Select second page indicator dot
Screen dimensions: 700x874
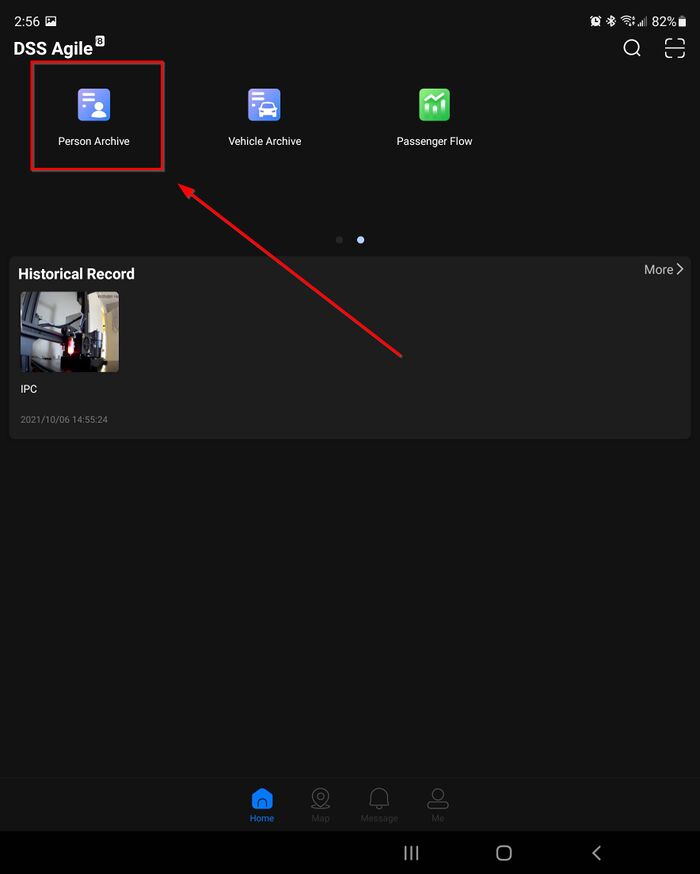point(361,240)
